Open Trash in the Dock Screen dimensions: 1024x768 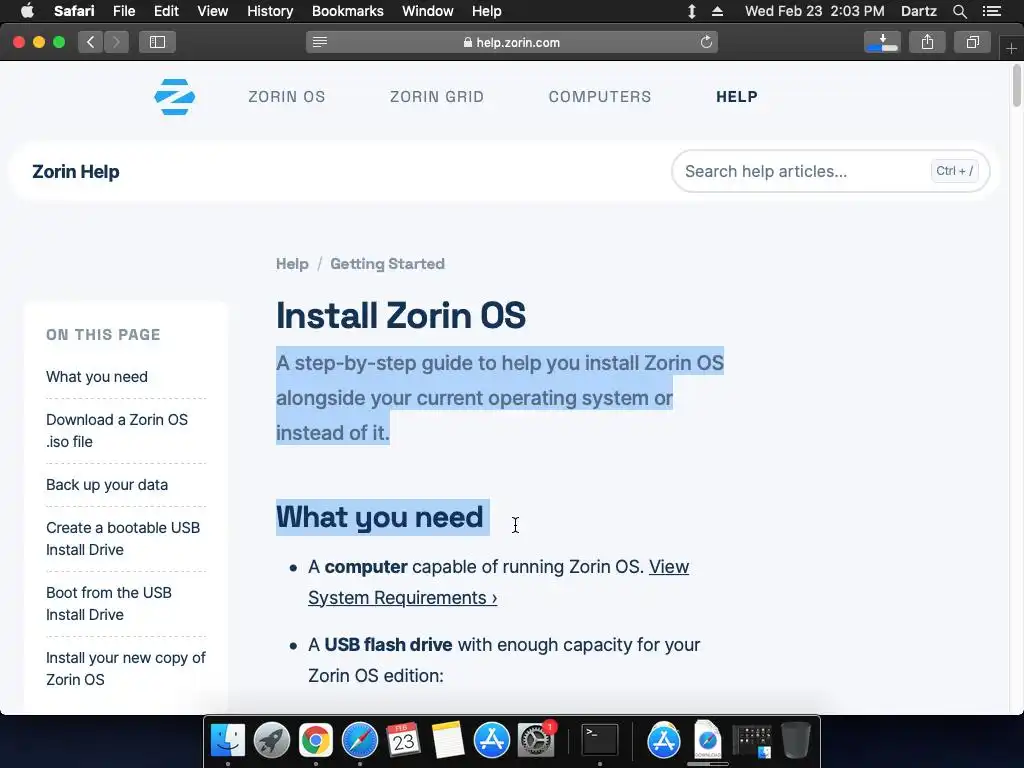point(795,740)
